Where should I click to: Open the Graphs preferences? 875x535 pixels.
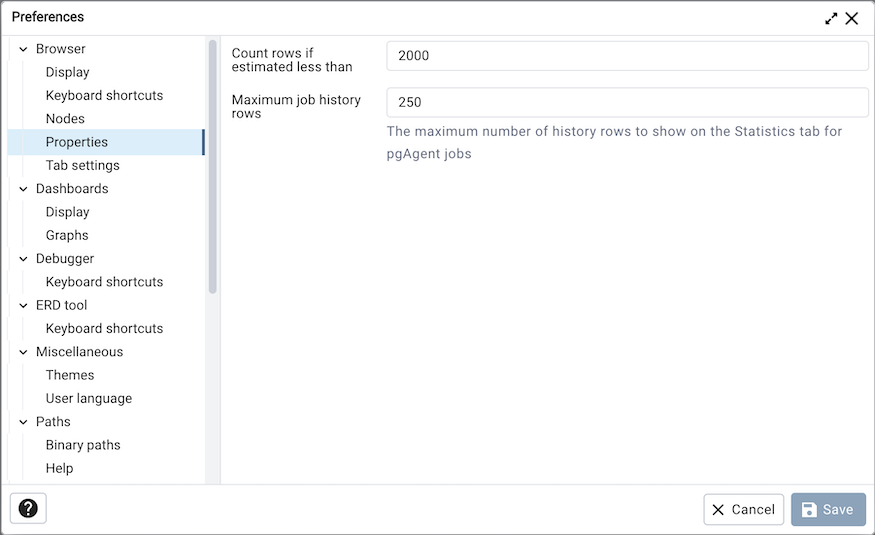67,235
